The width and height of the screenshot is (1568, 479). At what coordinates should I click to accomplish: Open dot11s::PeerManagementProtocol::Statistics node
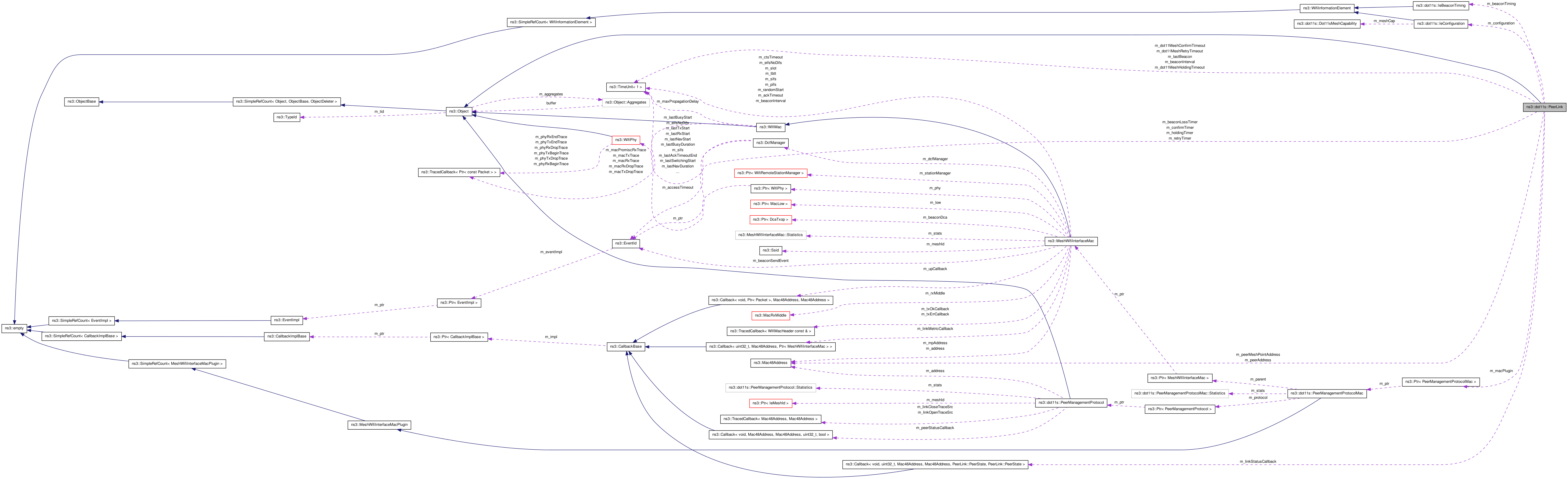[x=770, y=387]
